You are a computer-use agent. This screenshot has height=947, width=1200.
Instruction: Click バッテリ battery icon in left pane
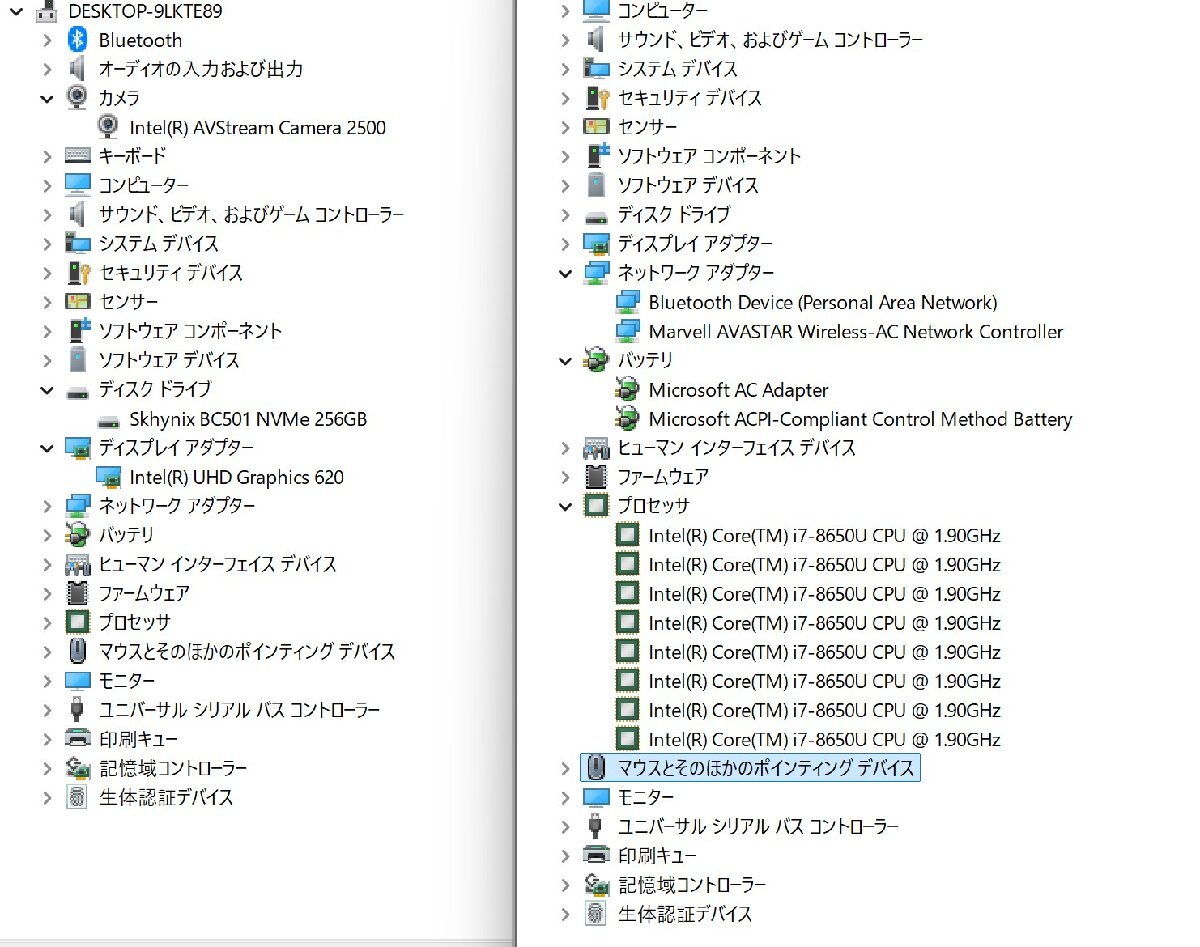[77, 534]
